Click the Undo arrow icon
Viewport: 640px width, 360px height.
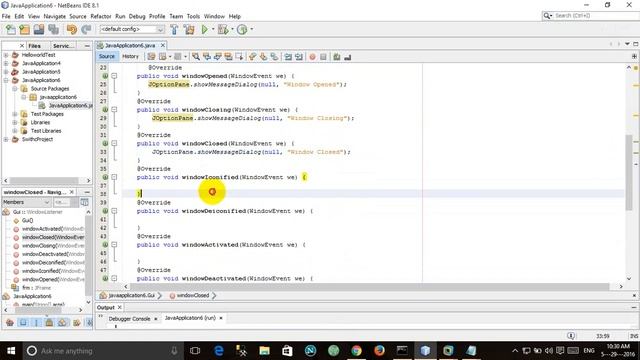click(72, 29)
